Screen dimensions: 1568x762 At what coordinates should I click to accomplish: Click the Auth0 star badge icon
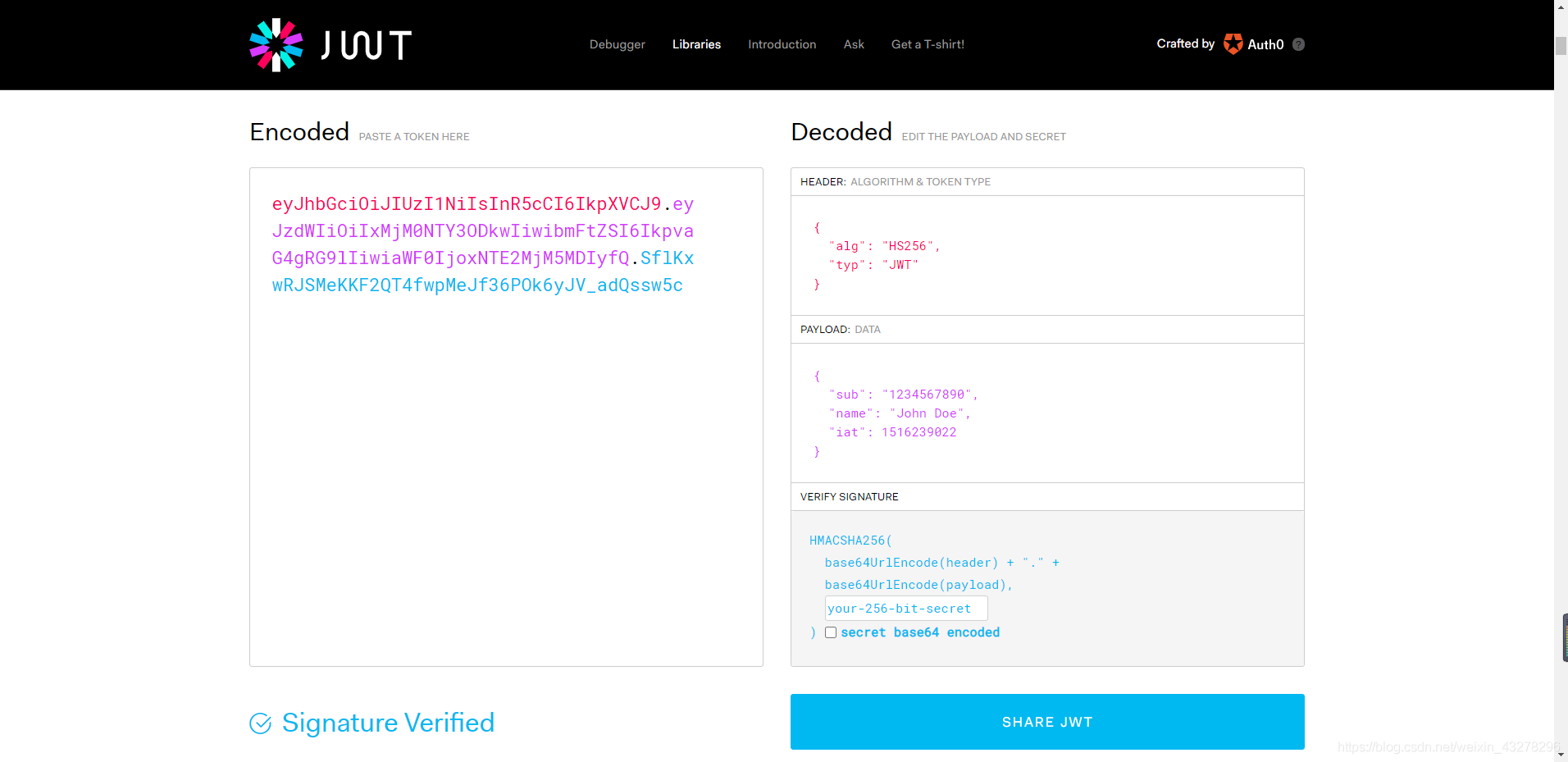1233,44
